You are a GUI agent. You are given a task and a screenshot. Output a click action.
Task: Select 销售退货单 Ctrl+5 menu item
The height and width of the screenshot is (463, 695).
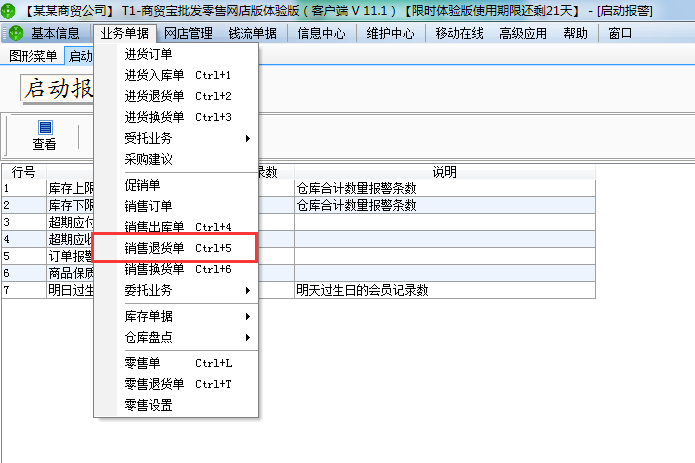coord(175,248)
